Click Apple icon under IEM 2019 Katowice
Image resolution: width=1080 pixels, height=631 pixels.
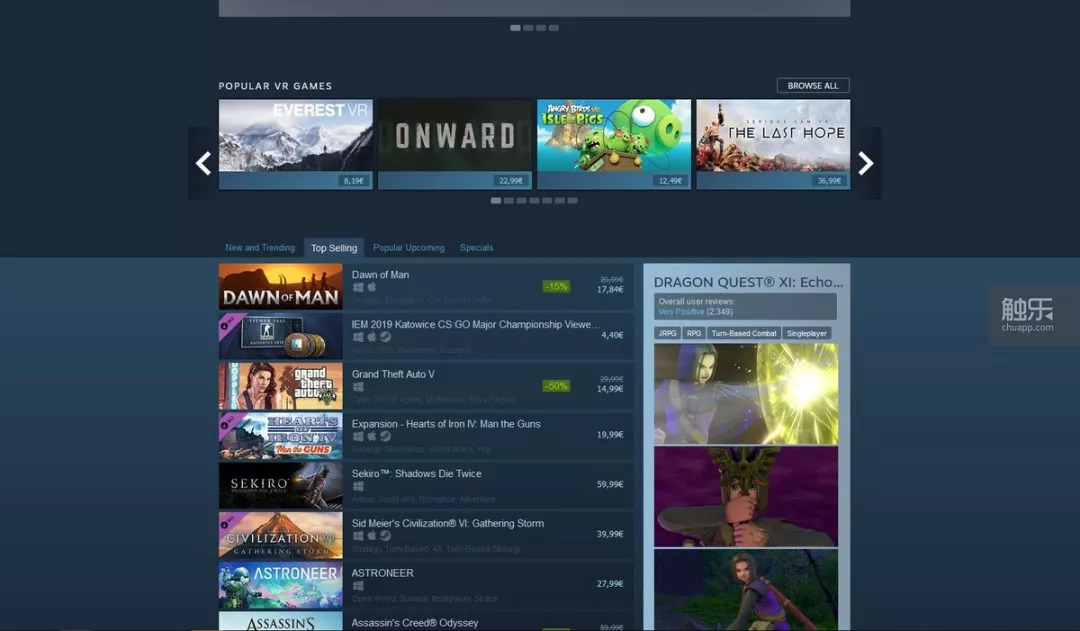(x=371, y=337)
